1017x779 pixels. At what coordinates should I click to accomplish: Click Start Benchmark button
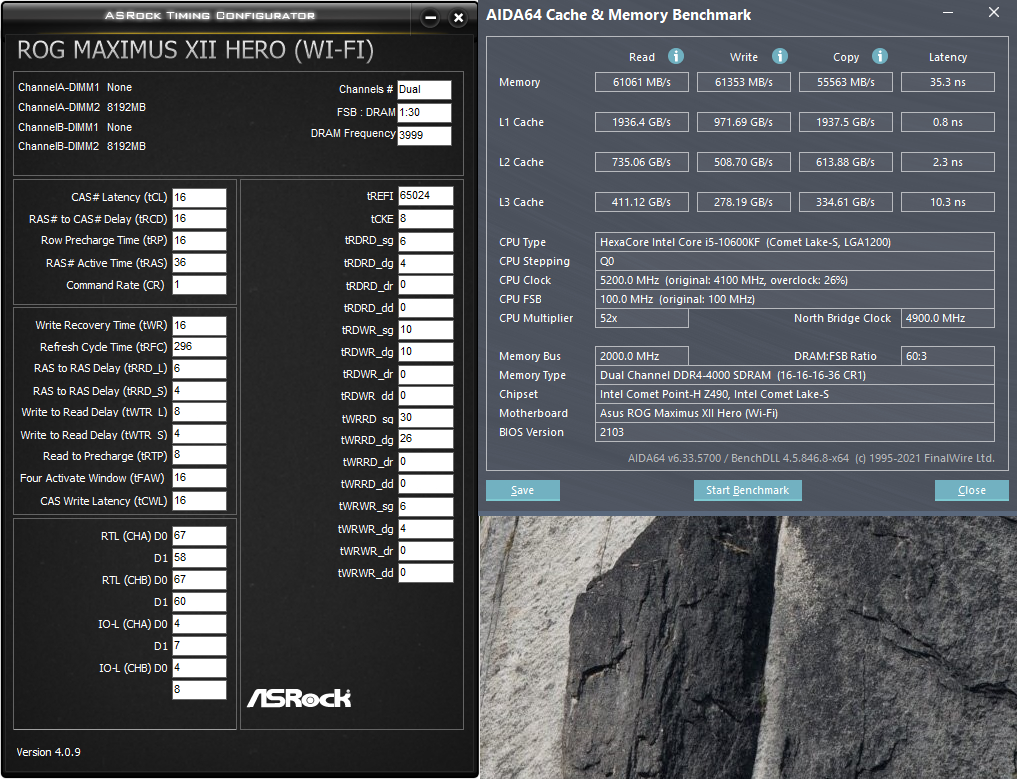click(748, 490)
